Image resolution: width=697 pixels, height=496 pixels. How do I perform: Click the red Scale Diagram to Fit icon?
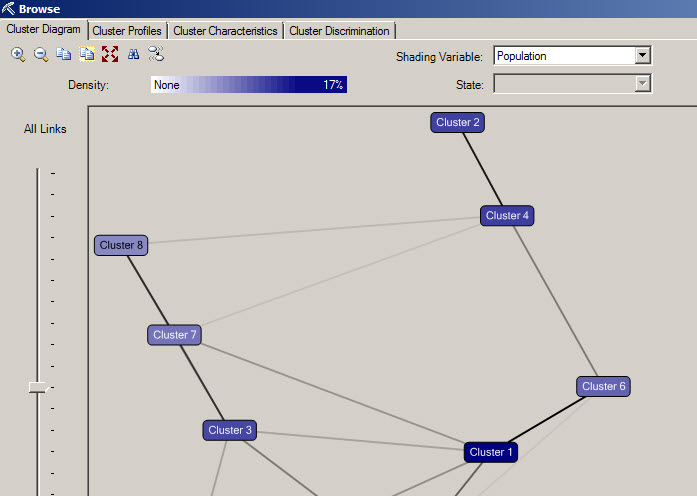click(x=110, y=54)
